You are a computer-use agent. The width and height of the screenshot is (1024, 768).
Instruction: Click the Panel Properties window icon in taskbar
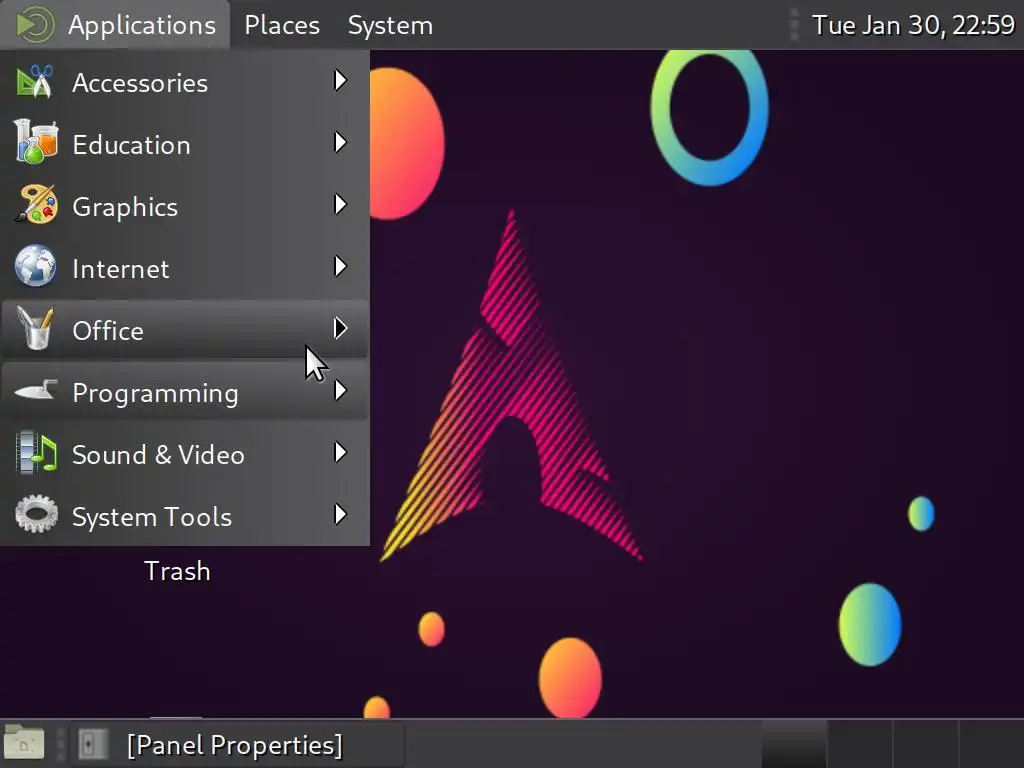pyautogui.click(x=93, y=744)
